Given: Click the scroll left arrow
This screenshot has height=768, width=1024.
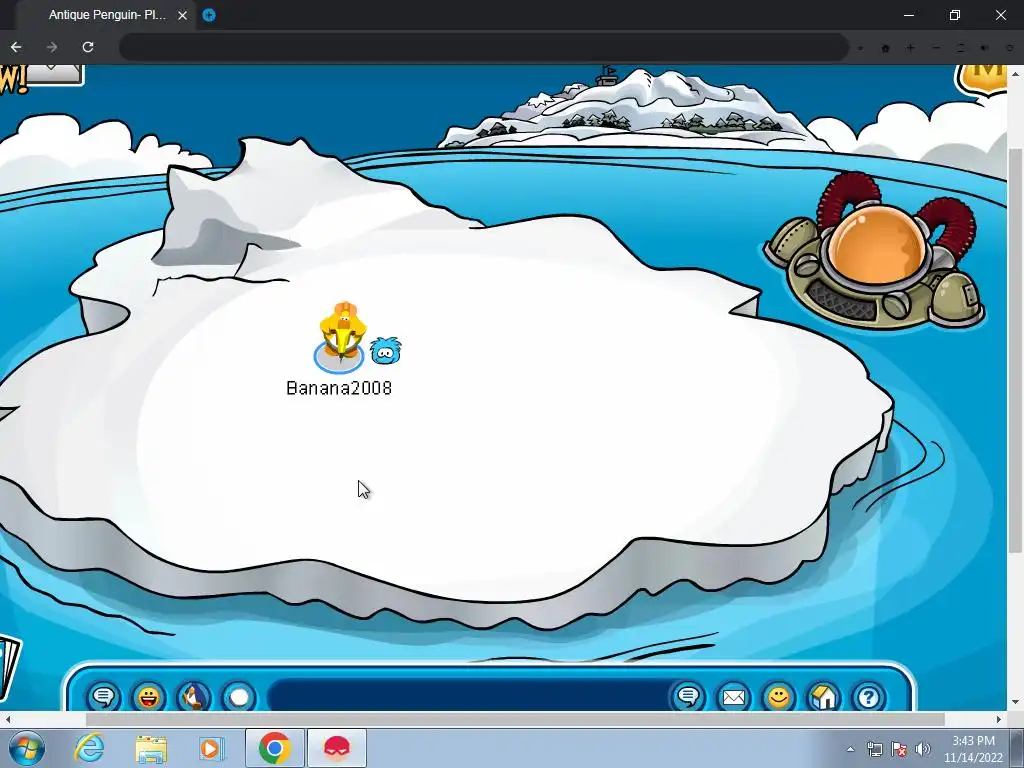Looking at the screenshot, I should (8, 719).
